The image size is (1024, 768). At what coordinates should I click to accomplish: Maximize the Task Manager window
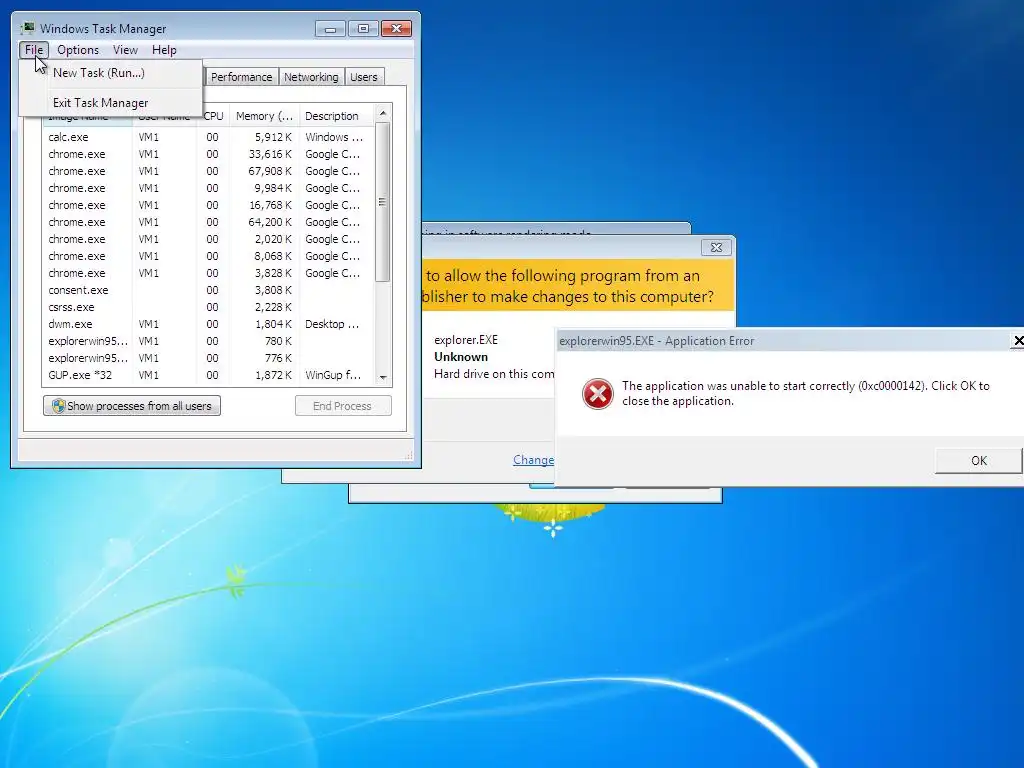(x=363, y=29)
